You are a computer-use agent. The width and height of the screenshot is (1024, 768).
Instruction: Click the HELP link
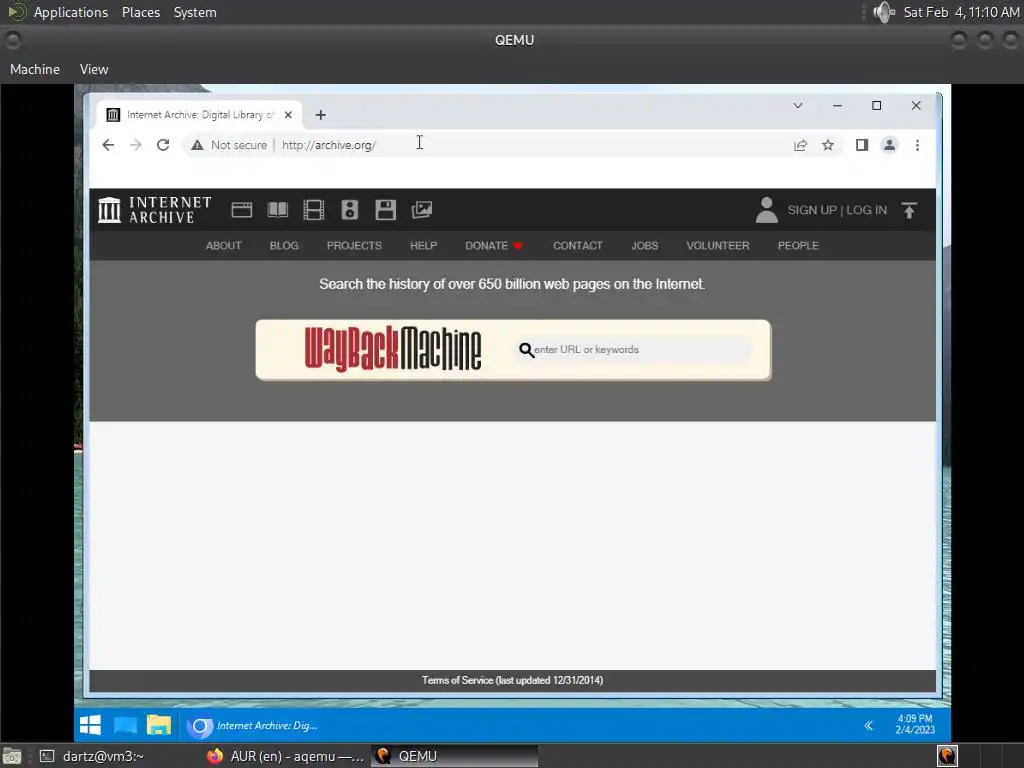tap(423, 246)
